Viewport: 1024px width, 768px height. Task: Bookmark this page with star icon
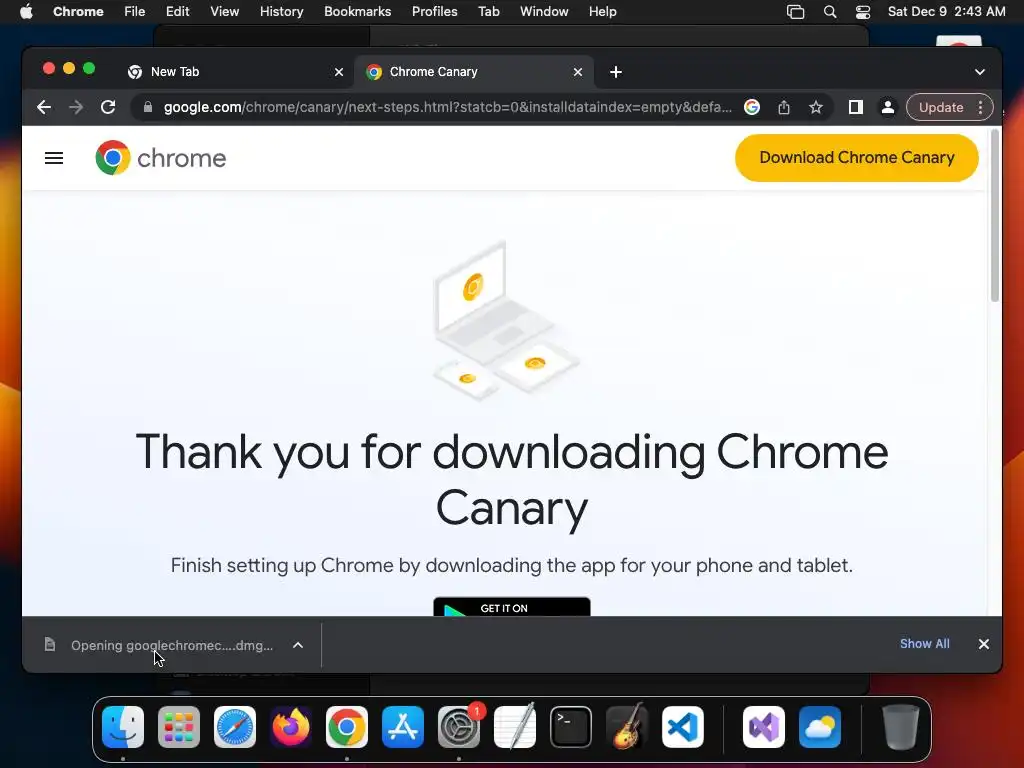[816, 107]
